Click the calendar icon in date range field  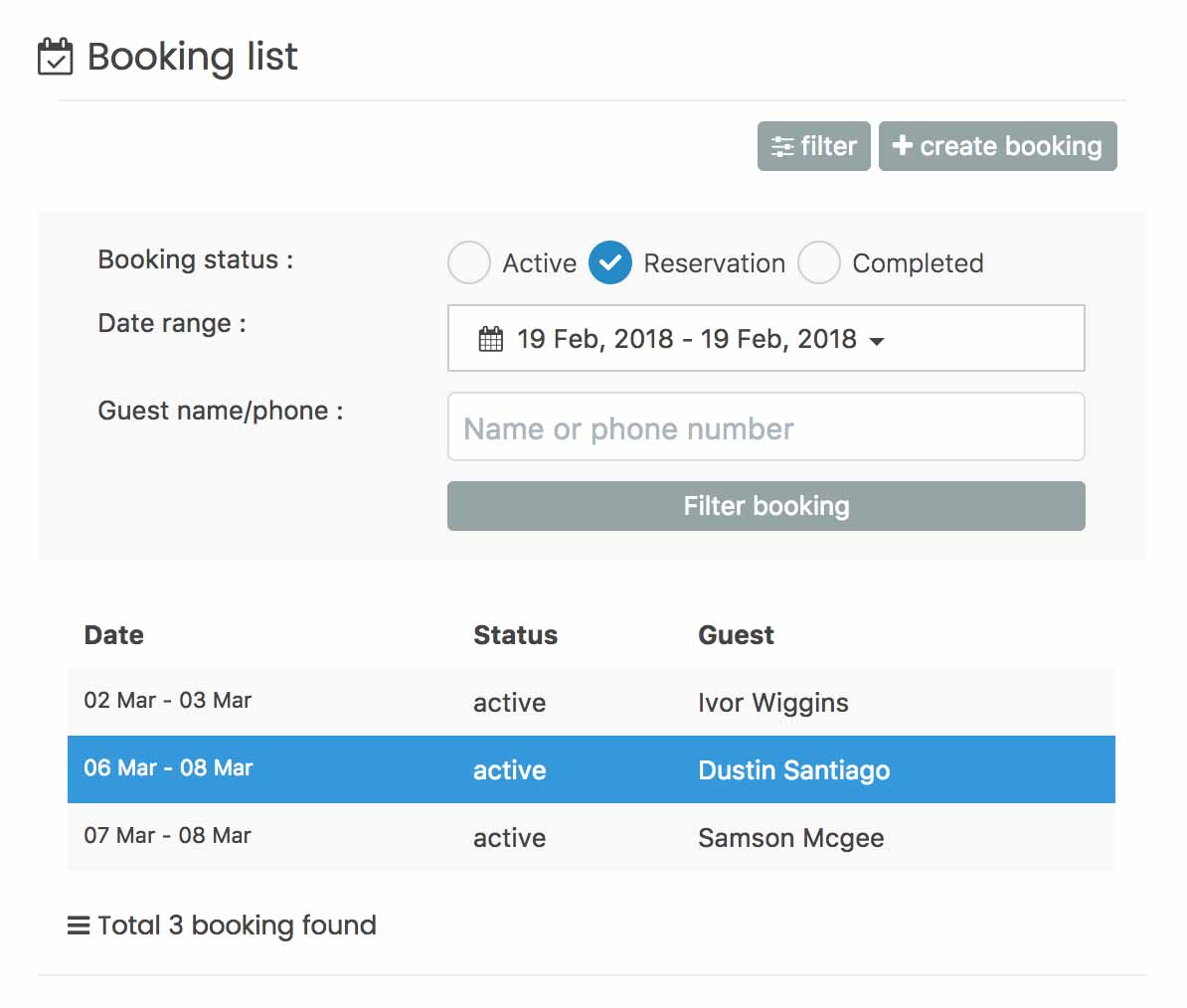click(491, 339)
